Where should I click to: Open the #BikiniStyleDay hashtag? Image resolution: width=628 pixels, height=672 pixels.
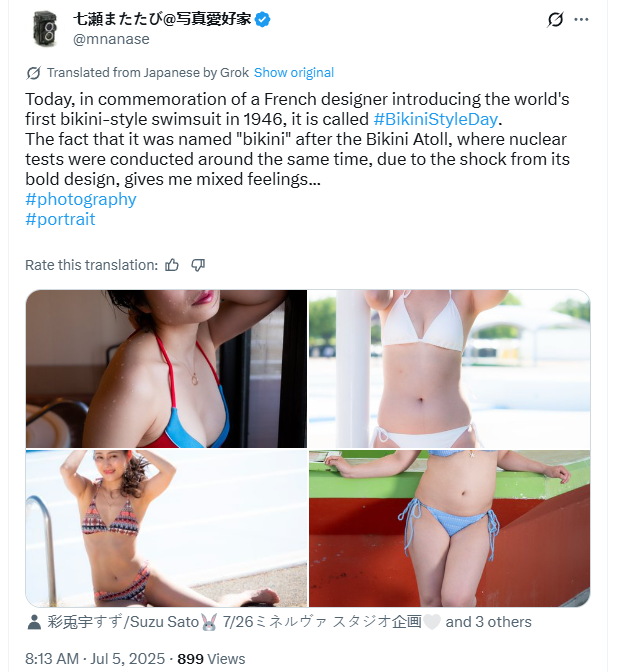click(x=436, y=119)
